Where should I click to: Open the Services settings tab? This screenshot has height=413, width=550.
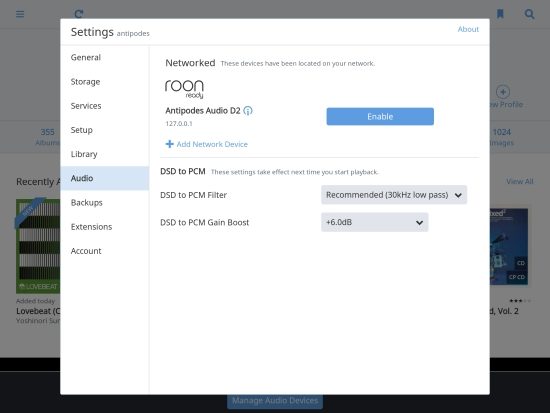tap(105, 106)
